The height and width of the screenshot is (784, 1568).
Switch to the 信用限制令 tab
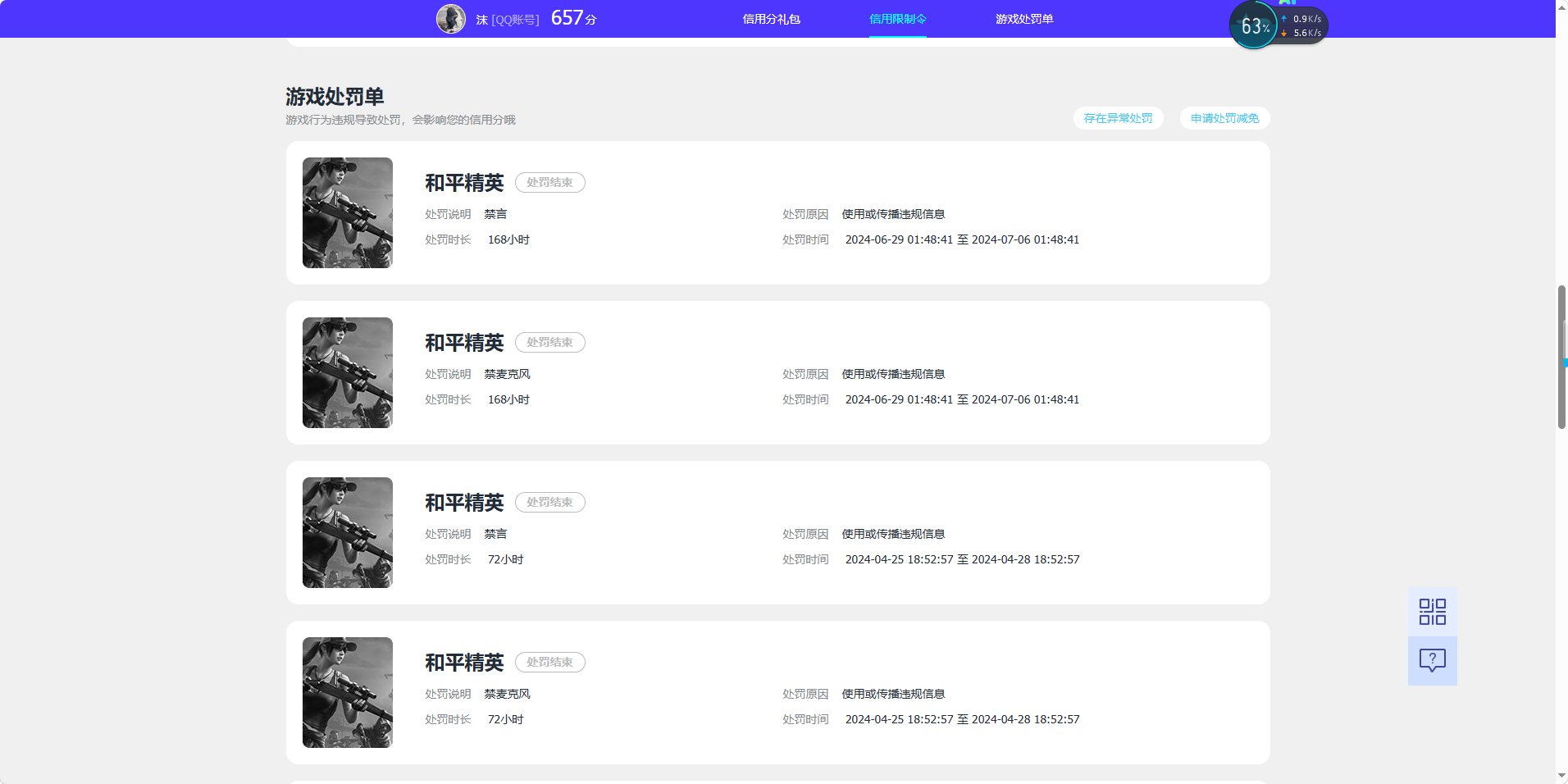click(897, 19)
